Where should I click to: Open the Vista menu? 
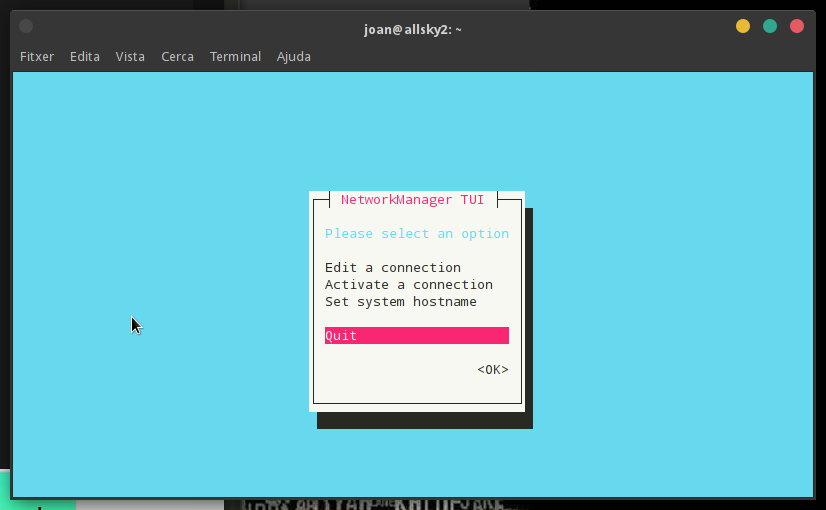[130, 56]
